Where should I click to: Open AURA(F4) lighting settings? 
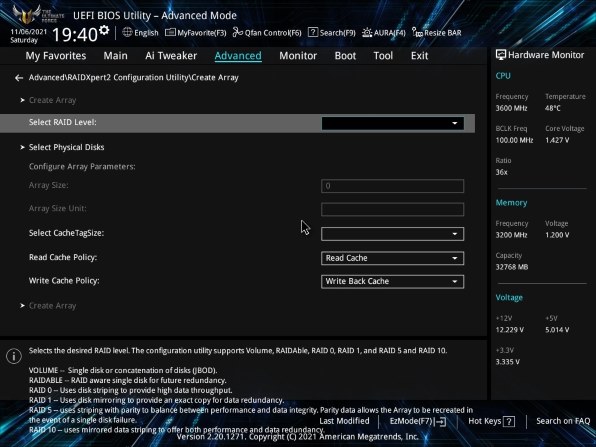[384, 33]
